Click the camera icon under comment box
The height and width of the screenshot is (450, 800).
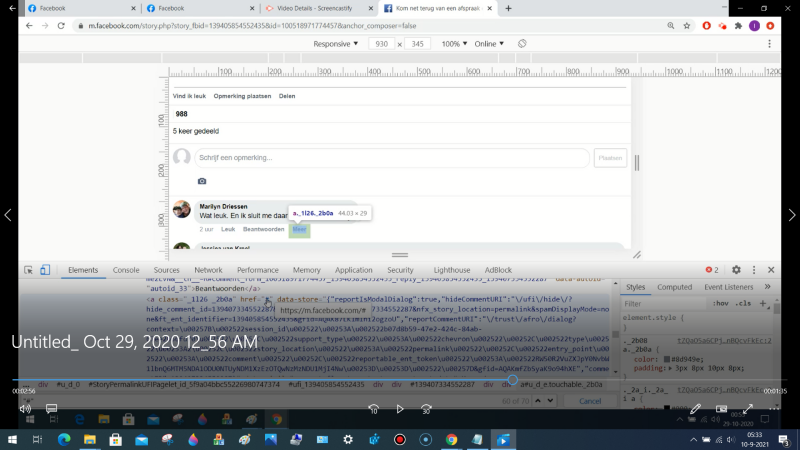tap(202, 181)
